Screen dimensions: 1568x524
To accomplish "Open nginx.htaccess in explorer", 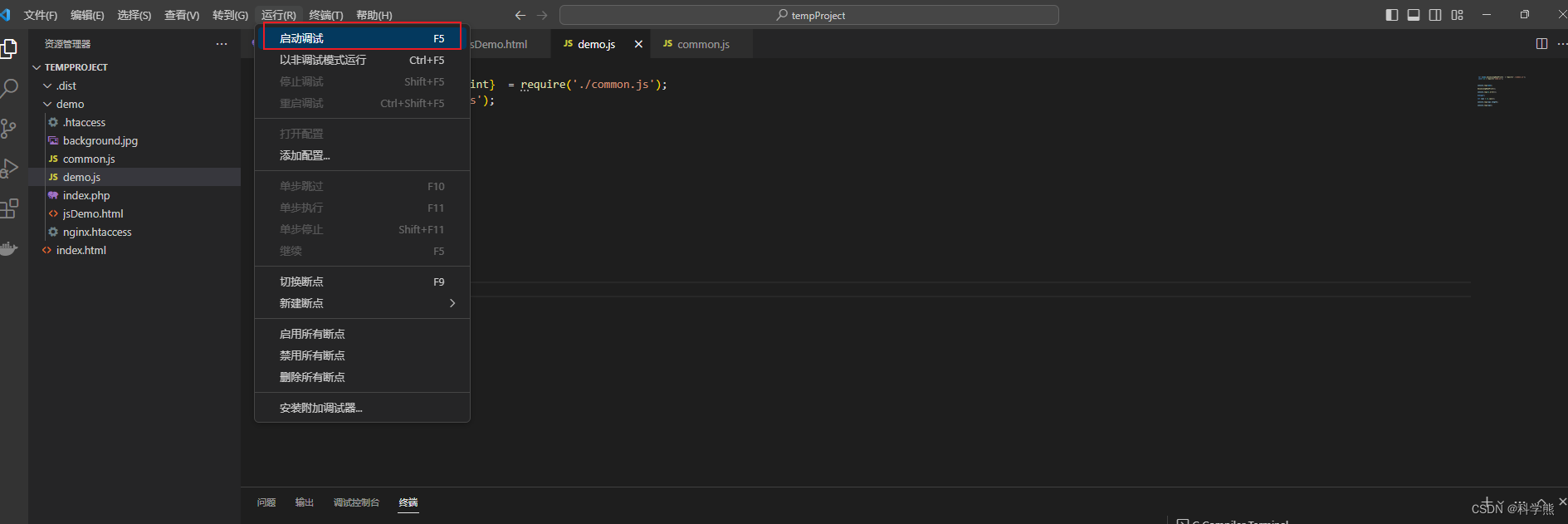I will pos(134,232).
